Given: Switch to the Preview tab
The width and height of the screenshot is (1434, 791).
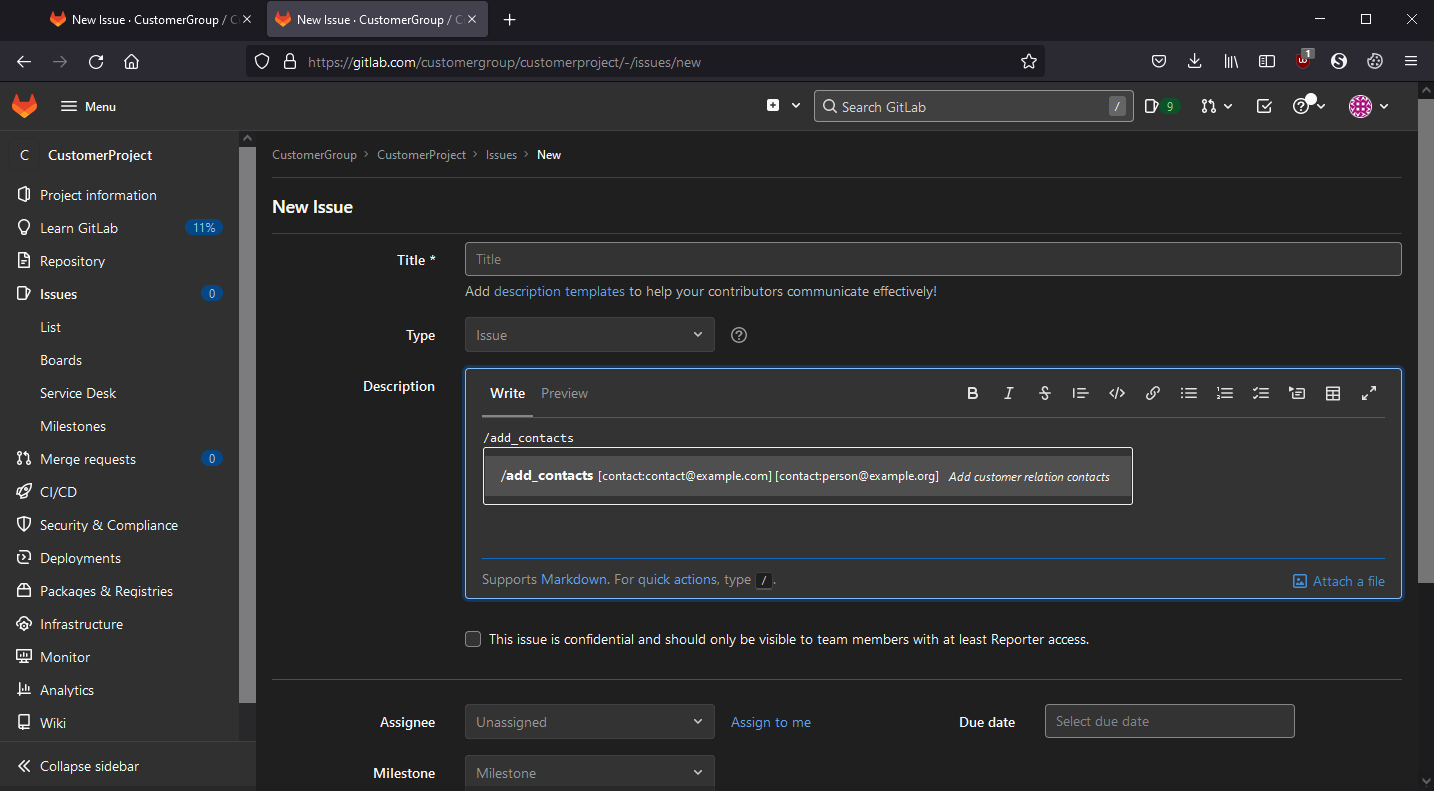Looking at the screenshot, I should [x=564, y=394].
